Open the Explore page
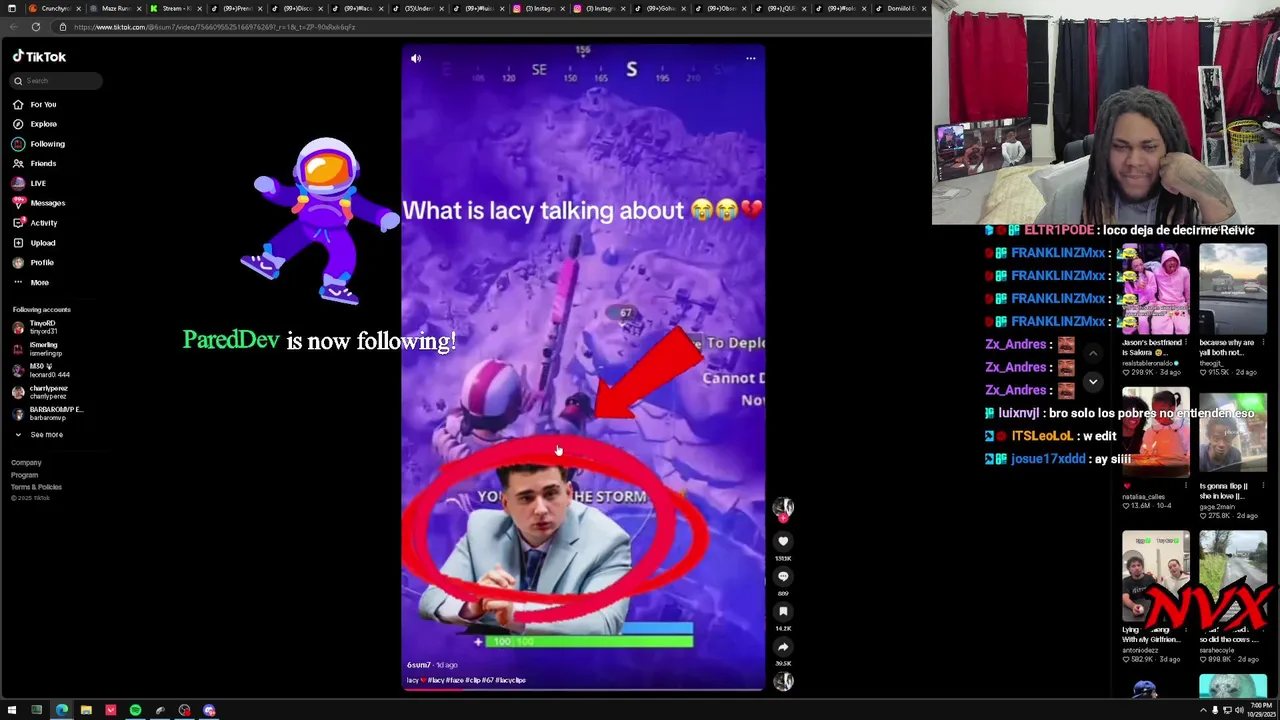This screenshot has width=1280, height=720. [x=35, y=124]
